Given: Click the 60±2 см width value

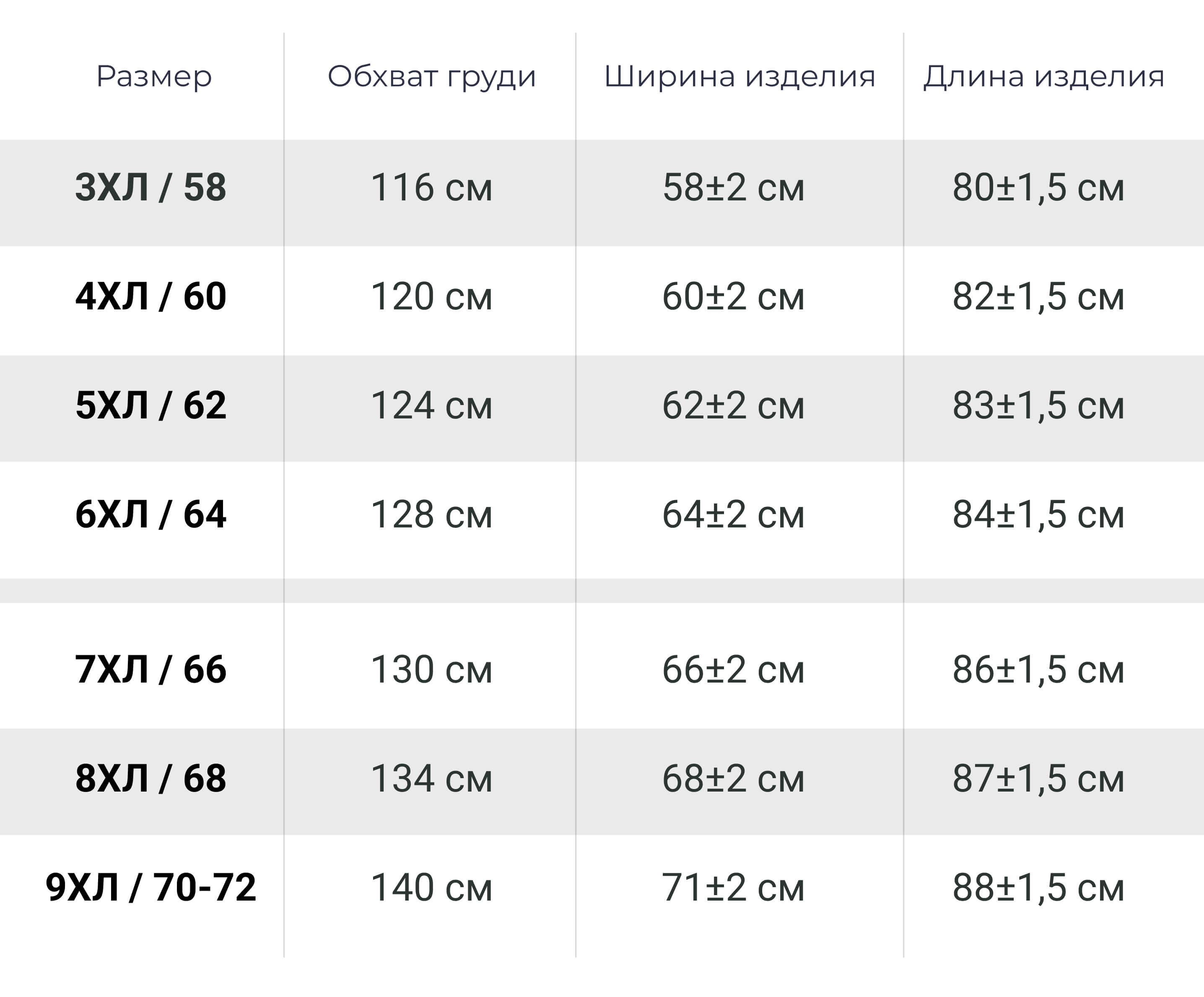Looking at the screenshot, I should coord(733,296).
